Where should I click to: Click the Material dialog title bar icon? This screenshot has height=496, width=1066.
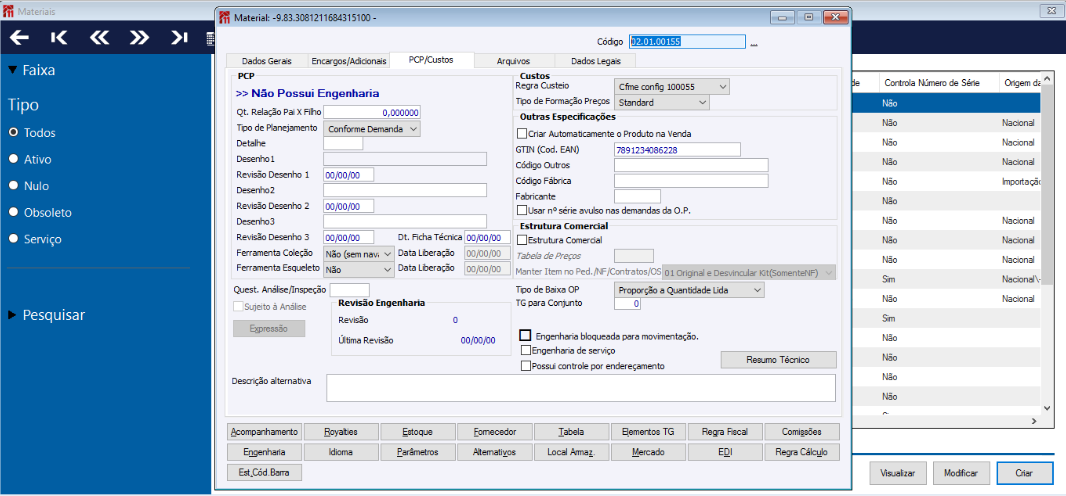click(224, 18)
